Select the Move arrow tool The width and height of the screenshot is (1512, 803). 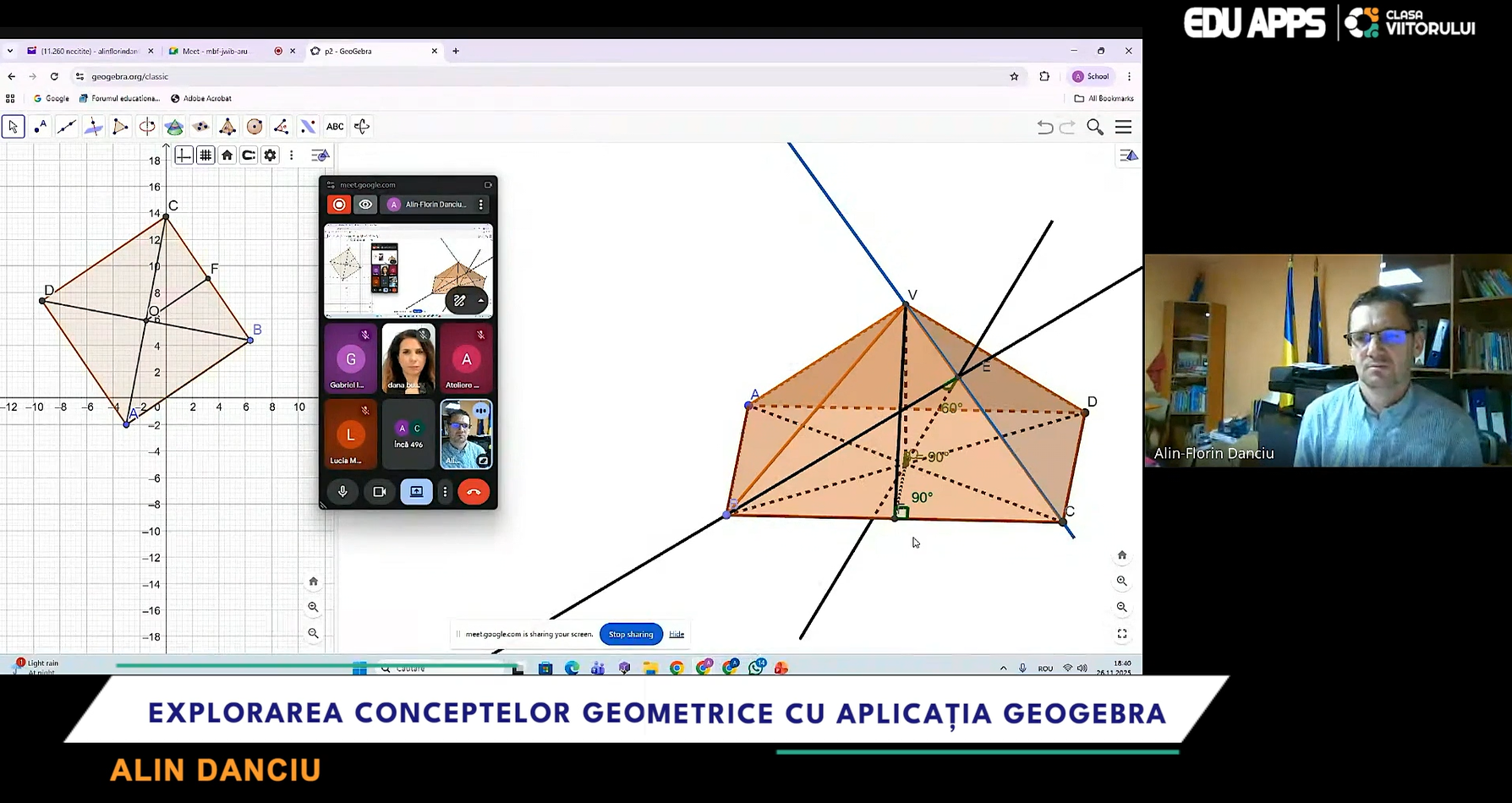[x=14, y=127]
